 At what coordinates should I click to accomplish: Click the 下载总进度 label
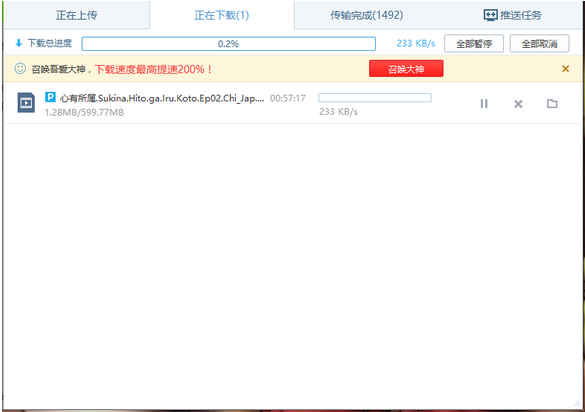tap(50, 43)
